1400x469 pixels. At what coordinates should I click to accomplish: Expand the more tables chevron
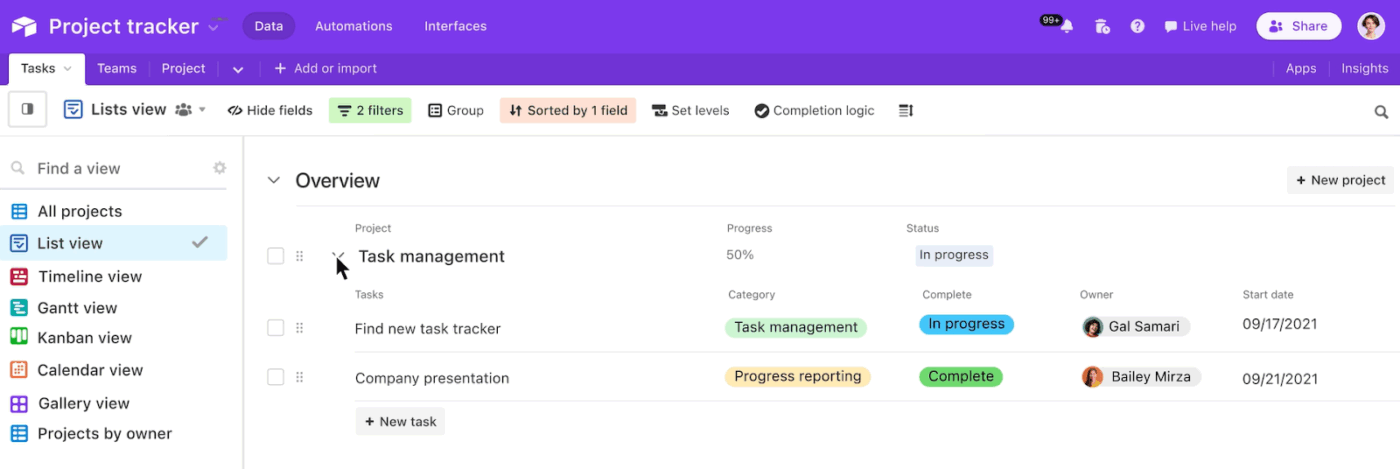pyautogui.click(x=238, y=69)
